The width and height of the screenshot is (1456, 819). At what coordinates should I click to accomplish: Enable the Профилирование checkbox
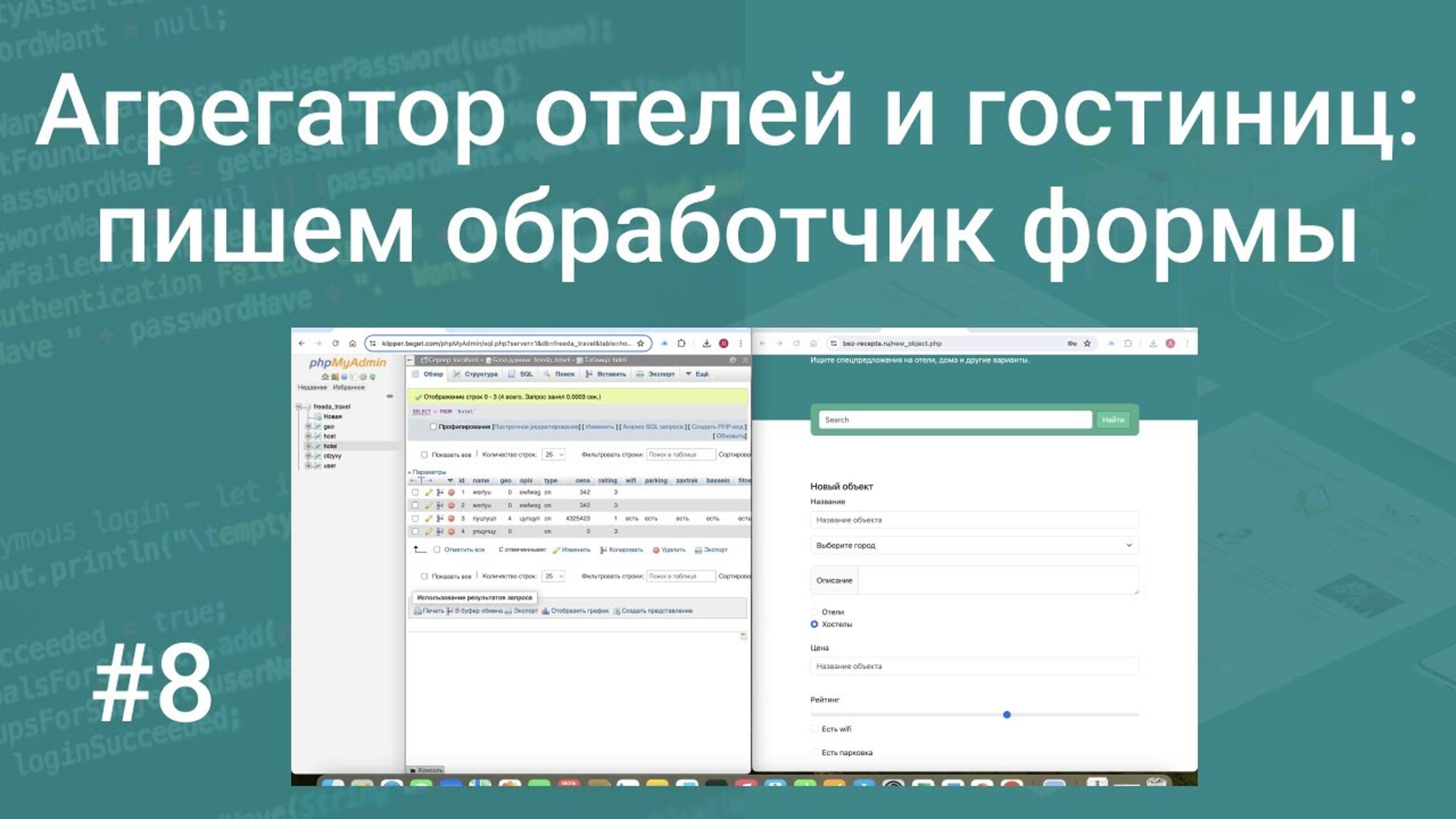(x=433, y=427)
